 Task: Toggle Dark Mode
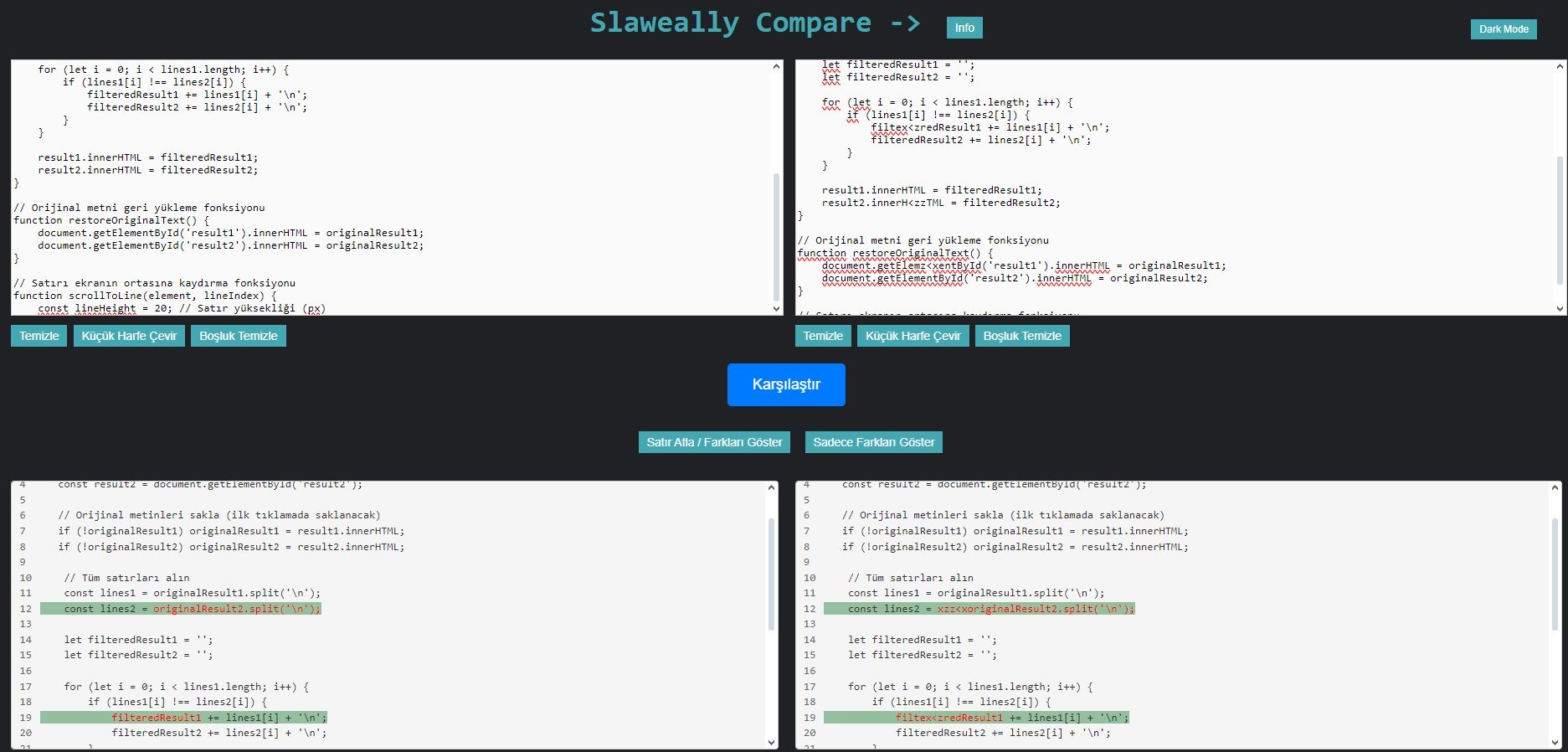click(1504, 28)
